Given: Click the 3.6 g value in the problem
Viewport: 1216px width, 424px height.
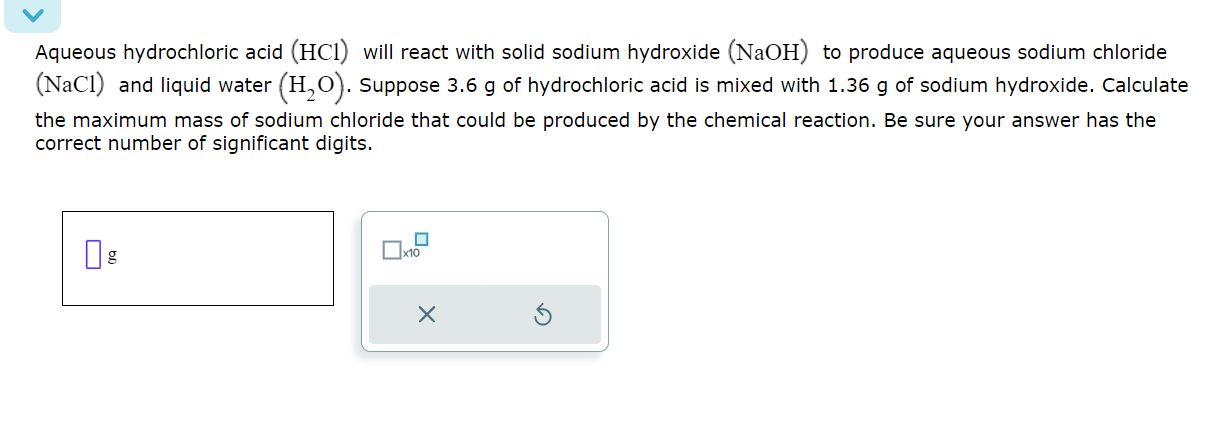Looking at the screenshot, I should coord(471,85).
